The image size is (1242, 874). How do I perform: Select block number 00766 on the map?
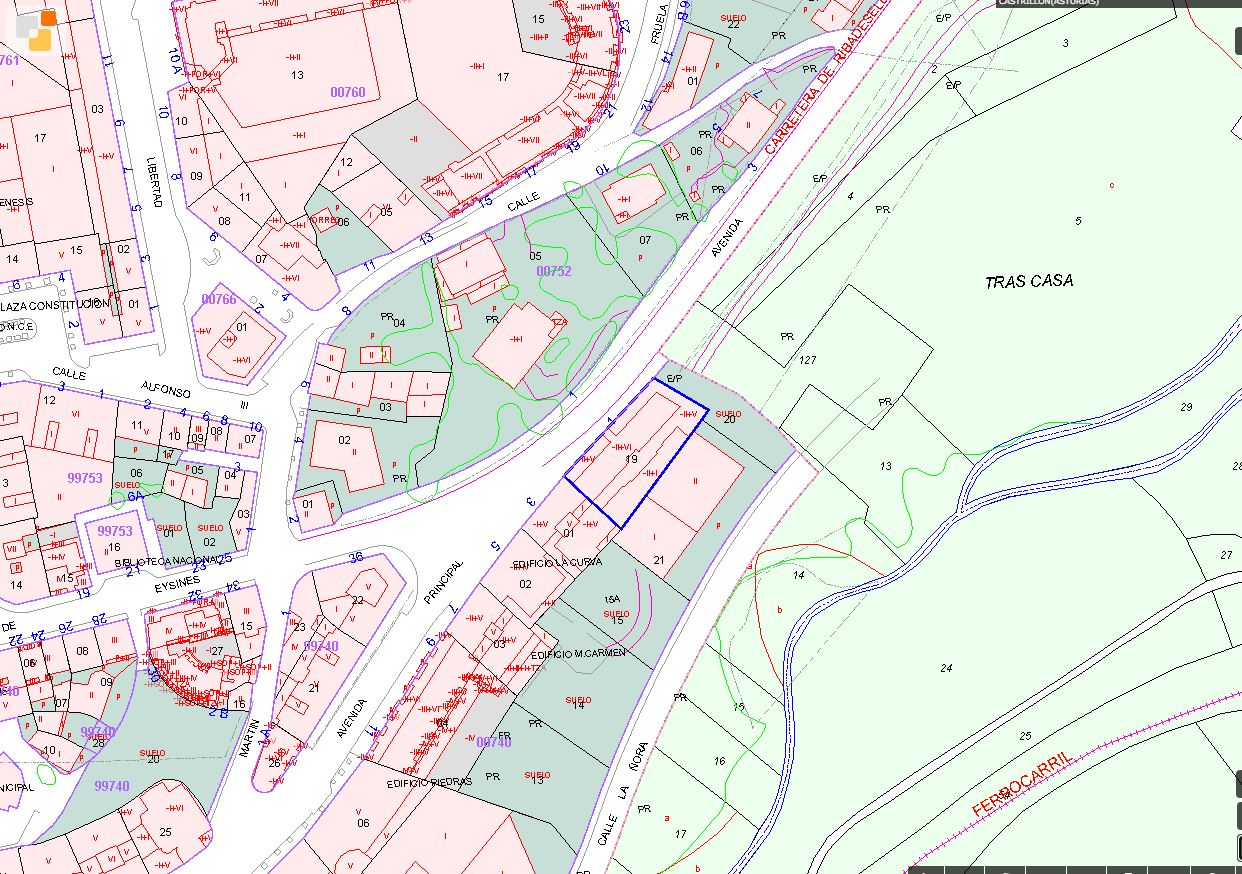(219, 299)
